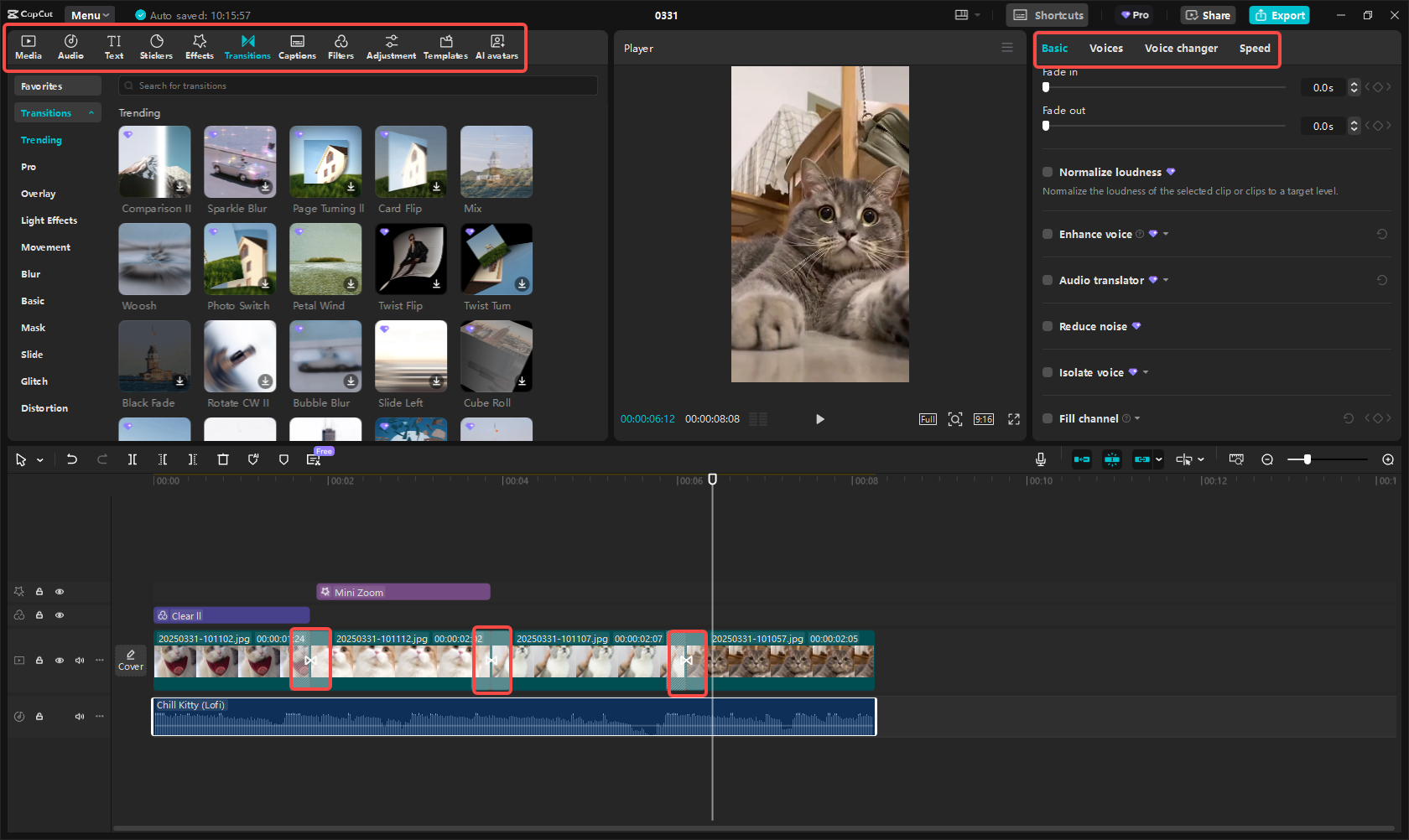Enable the Reduce noise checkbox
This screenshot has height=840, width=1409.
(1048, 326)
